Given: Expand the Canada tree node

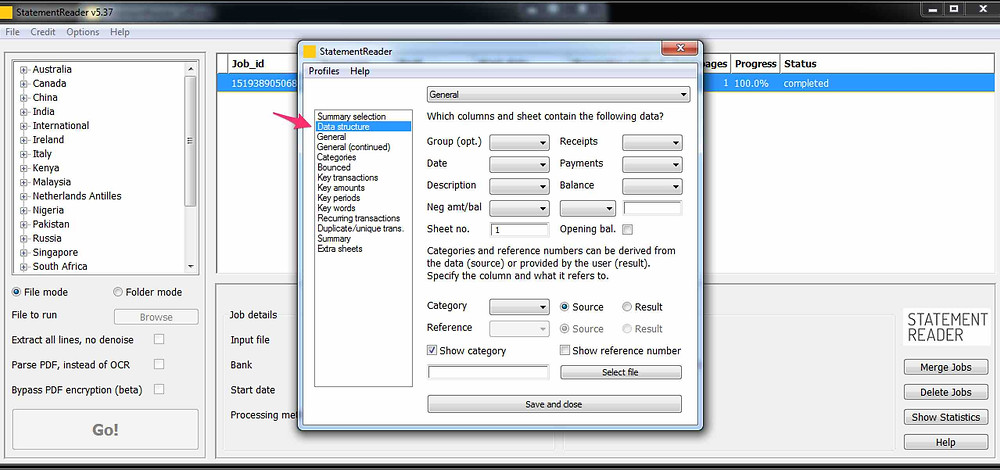Looking at the screenshot, I should [x=24, y=84].
